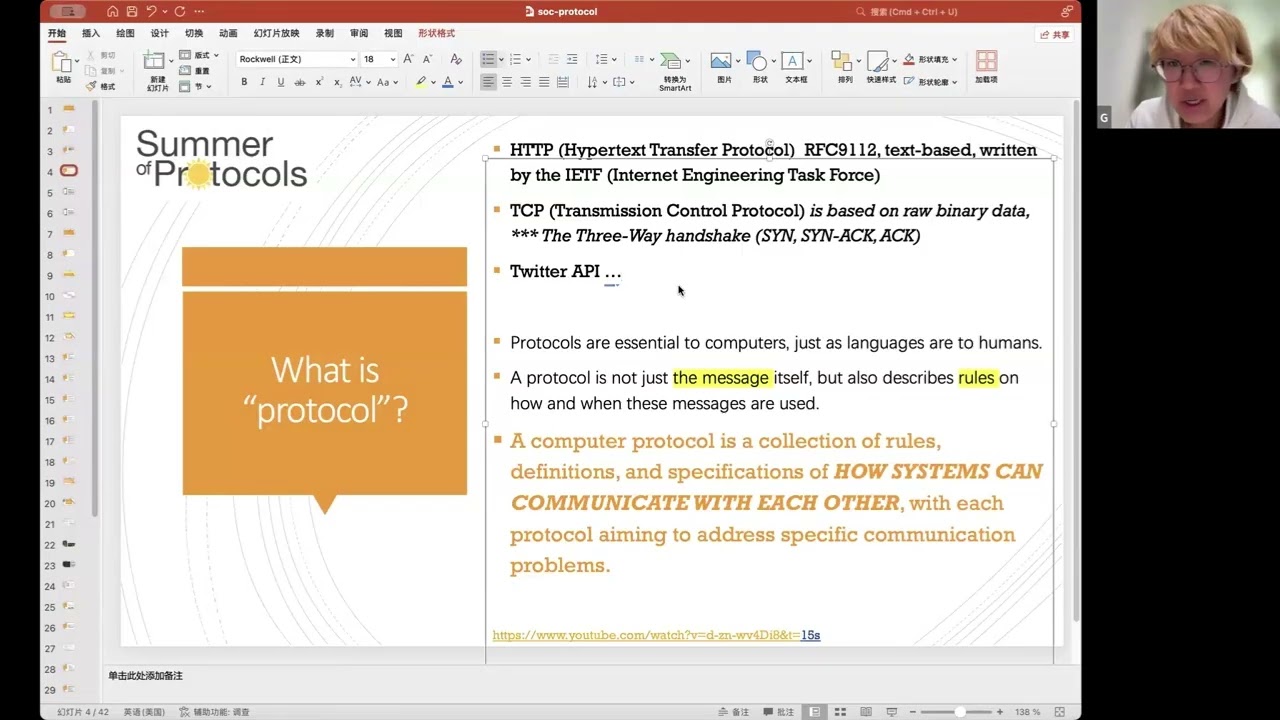The image size is (1280, 720).
Task: Decrease font size with smaller A icon
Action: point(427,59)
